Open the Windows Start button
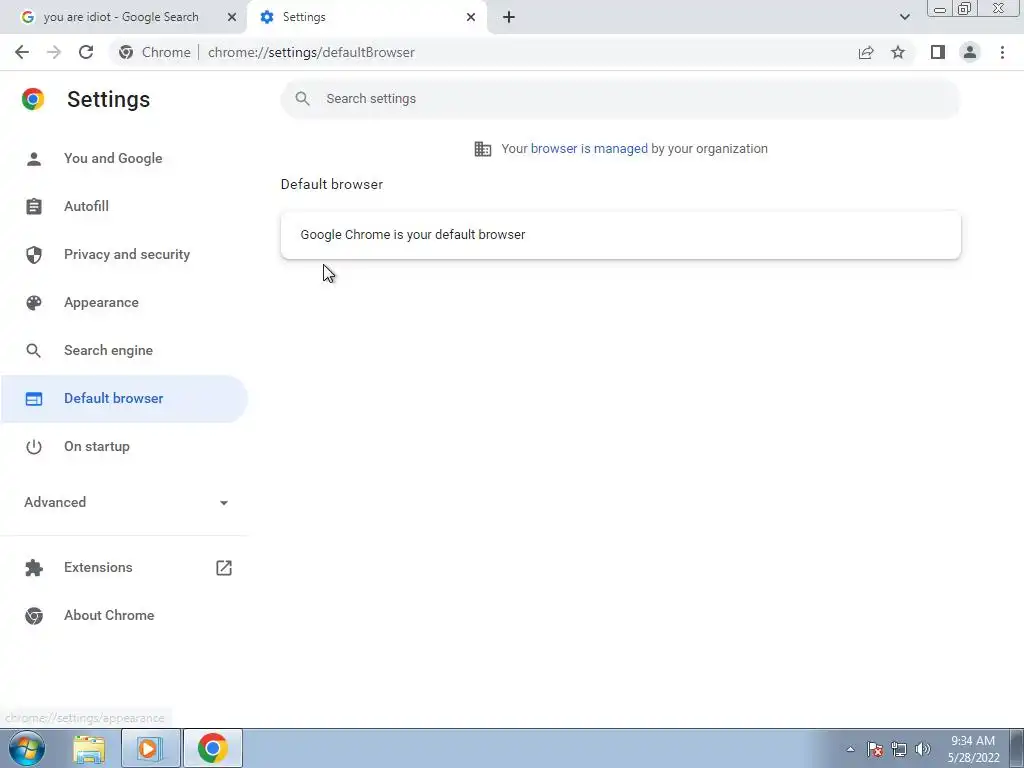The image size is (1024, 768). pos(27,748)
